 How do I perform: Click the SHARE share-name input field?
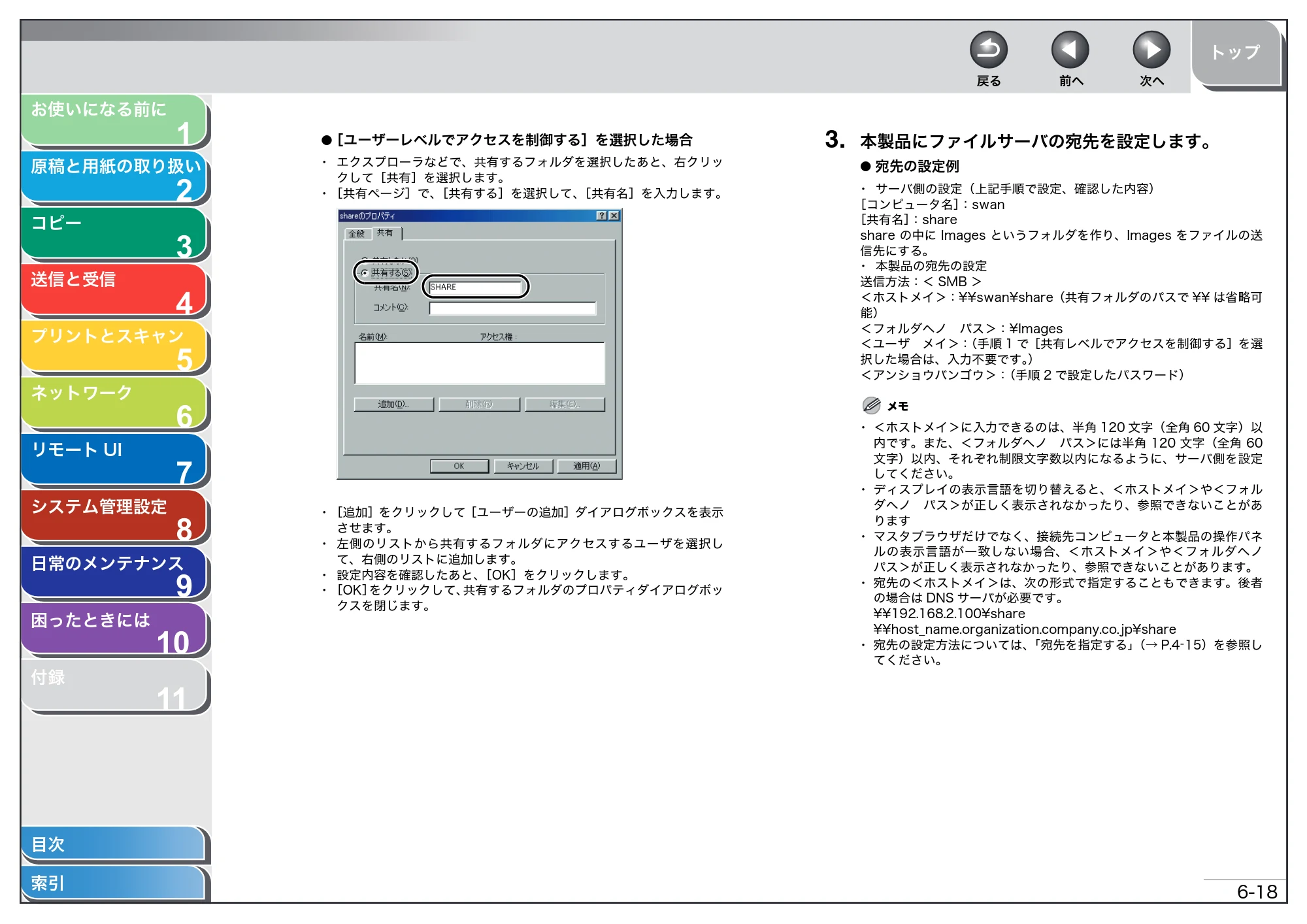[x=476, y=287]
